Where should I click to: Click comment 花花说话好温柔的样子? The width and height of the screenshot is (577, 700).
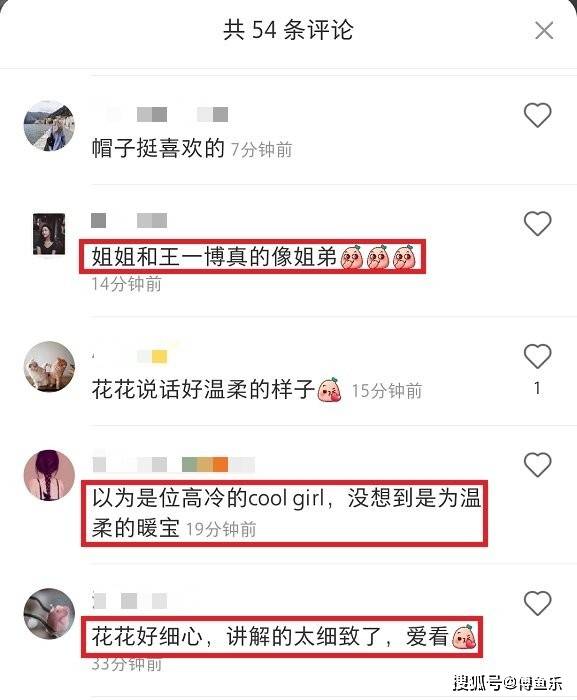tap(203, 389)
